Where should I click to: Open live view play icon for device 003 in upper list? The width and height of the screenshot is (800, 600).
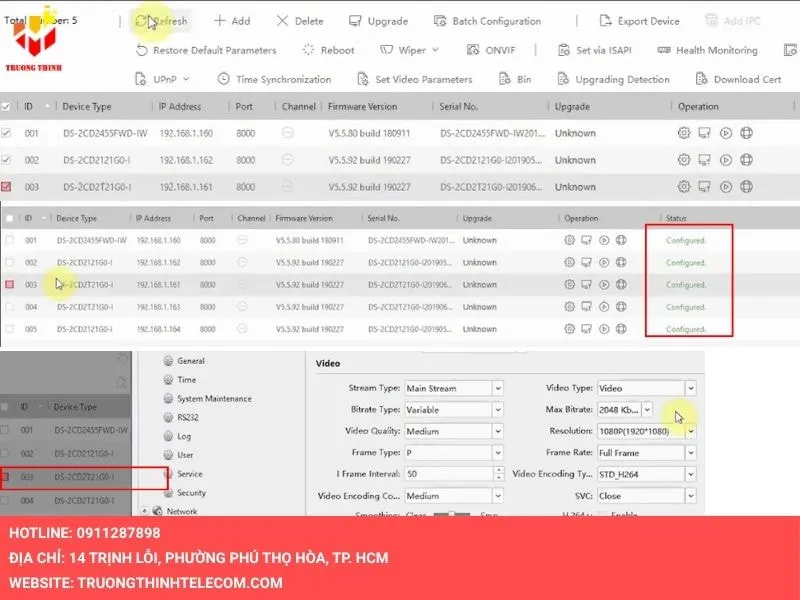coord(726,186)
